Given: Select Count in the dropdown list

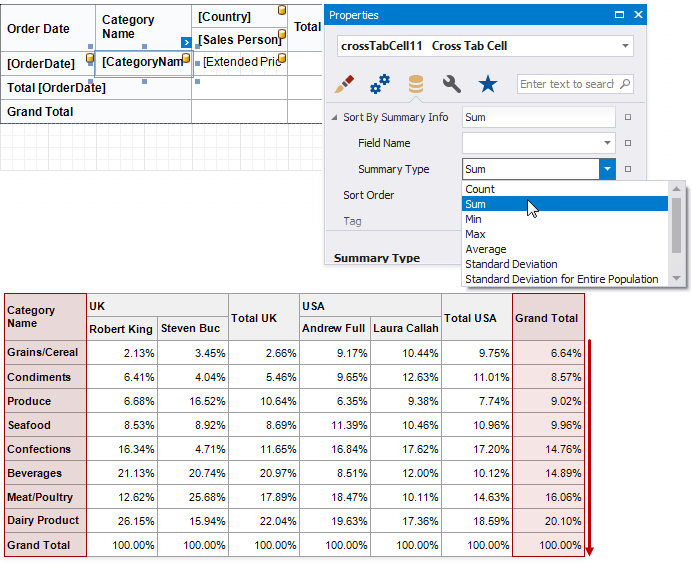Looking at the screenshot, I should 480,189.
